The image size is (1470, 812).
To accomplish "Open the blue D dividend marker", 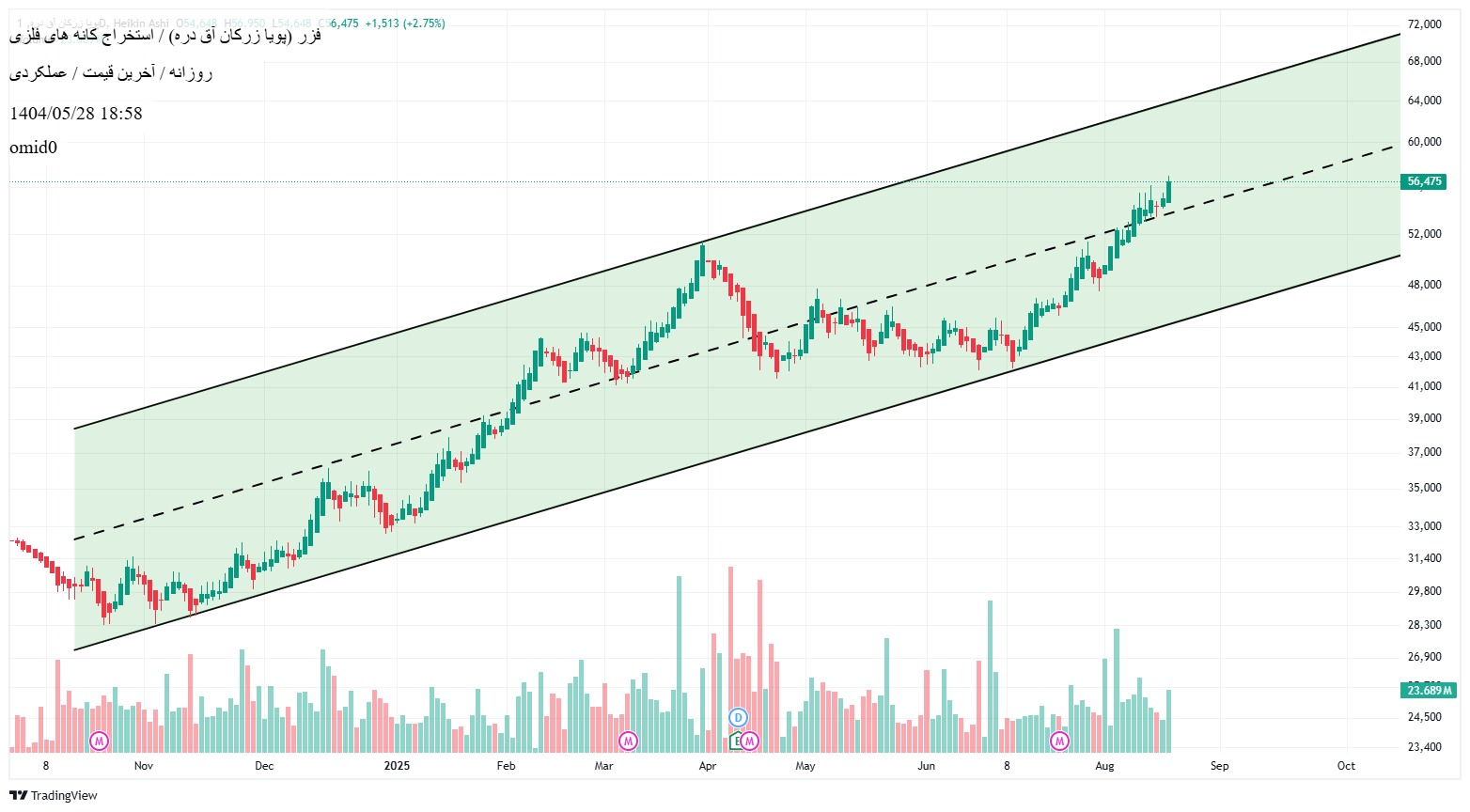I will (x=738, y=718).
